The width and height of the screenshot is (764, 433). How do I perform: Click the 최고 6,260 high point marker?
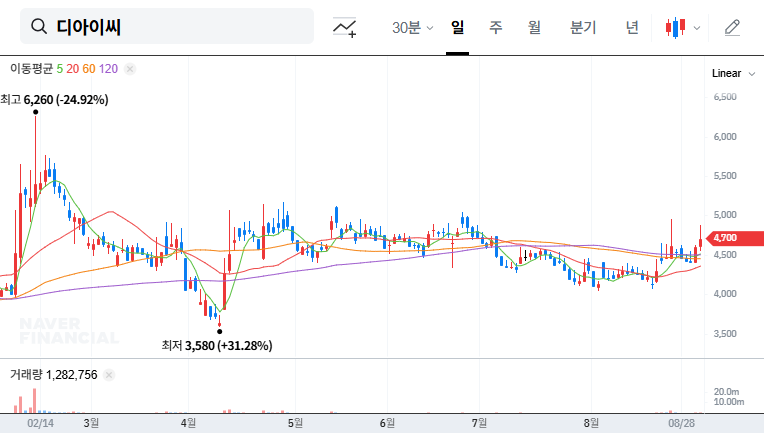pyautogui.click(x=36, y=112)
